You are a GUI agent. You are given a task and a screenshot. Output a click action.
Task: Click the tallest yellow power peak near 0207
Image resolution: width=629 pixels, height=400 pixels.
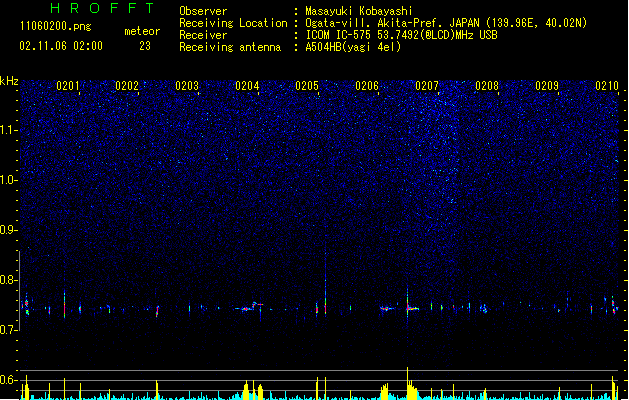pos(408,383)
